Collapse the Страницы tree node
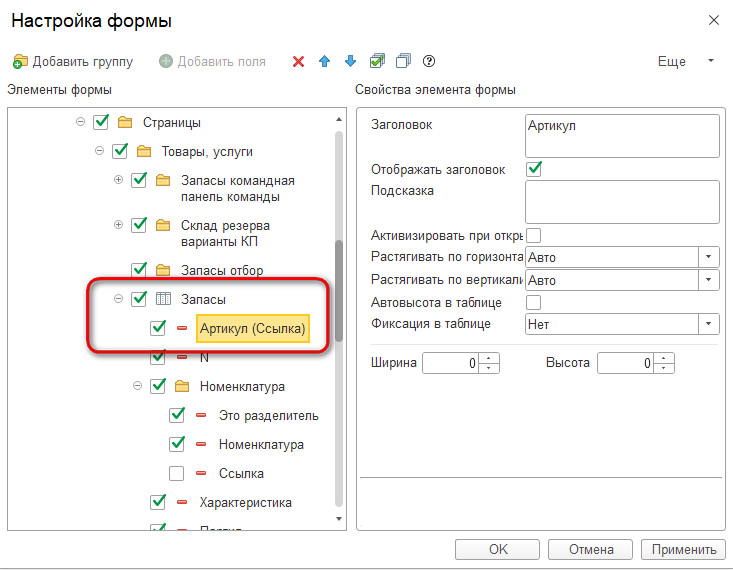This screenshot has height=570, width=733. tap(80, 122)
